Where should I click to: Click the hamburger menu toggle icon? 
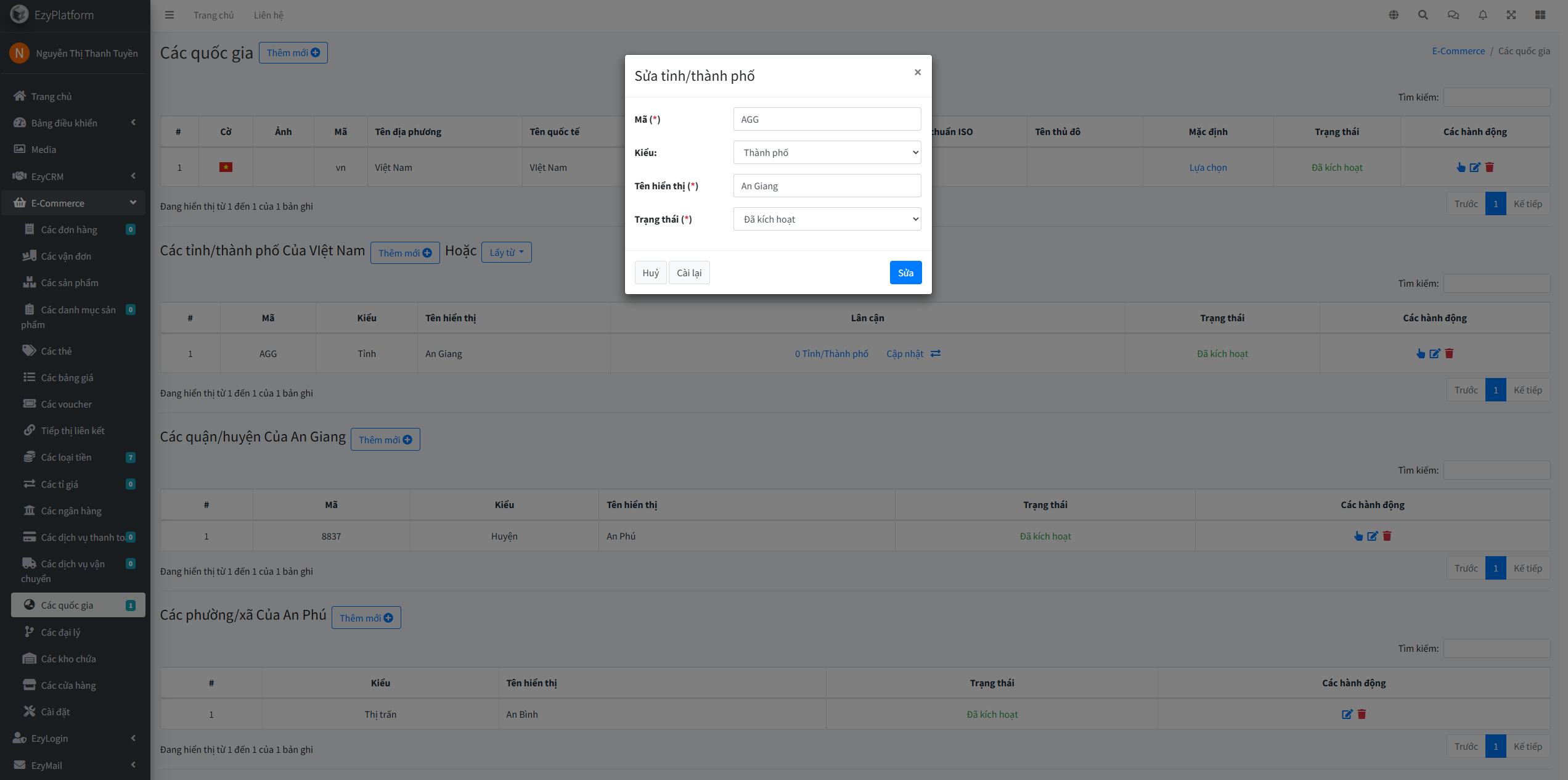point(169,15)
